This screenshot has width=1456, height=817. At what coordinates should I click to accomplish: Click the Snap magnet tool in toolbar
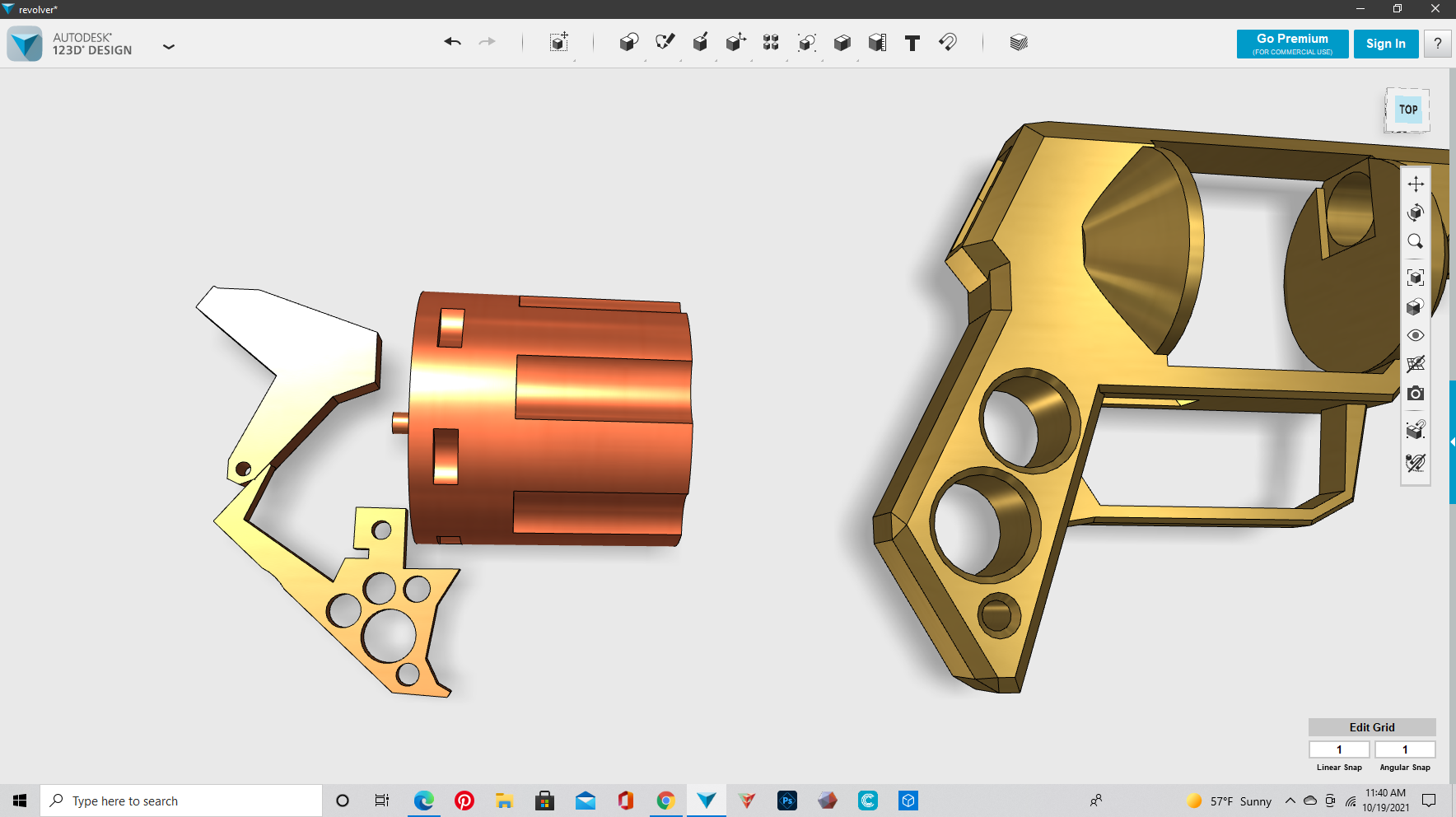(948, 42)
